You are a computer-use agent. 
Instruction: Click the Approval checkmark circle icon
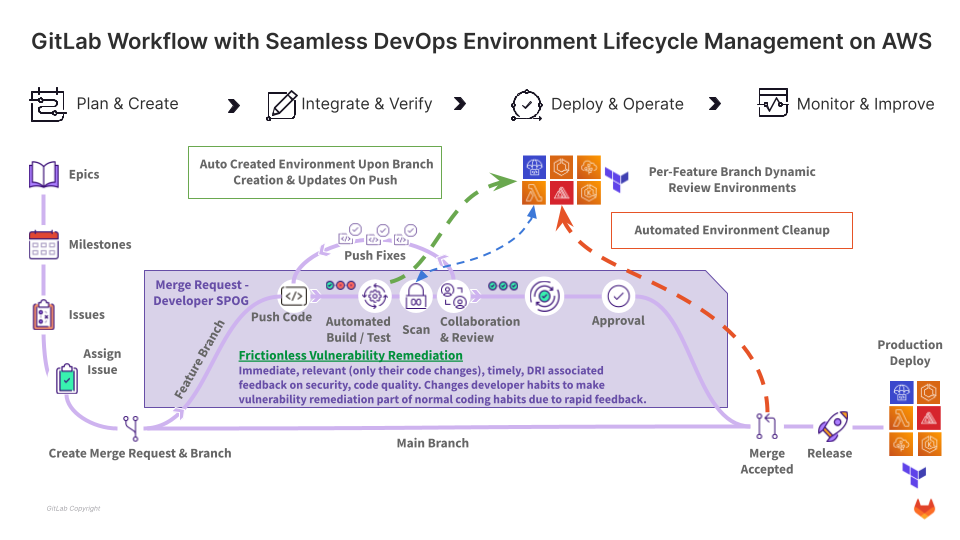(618, 296)
